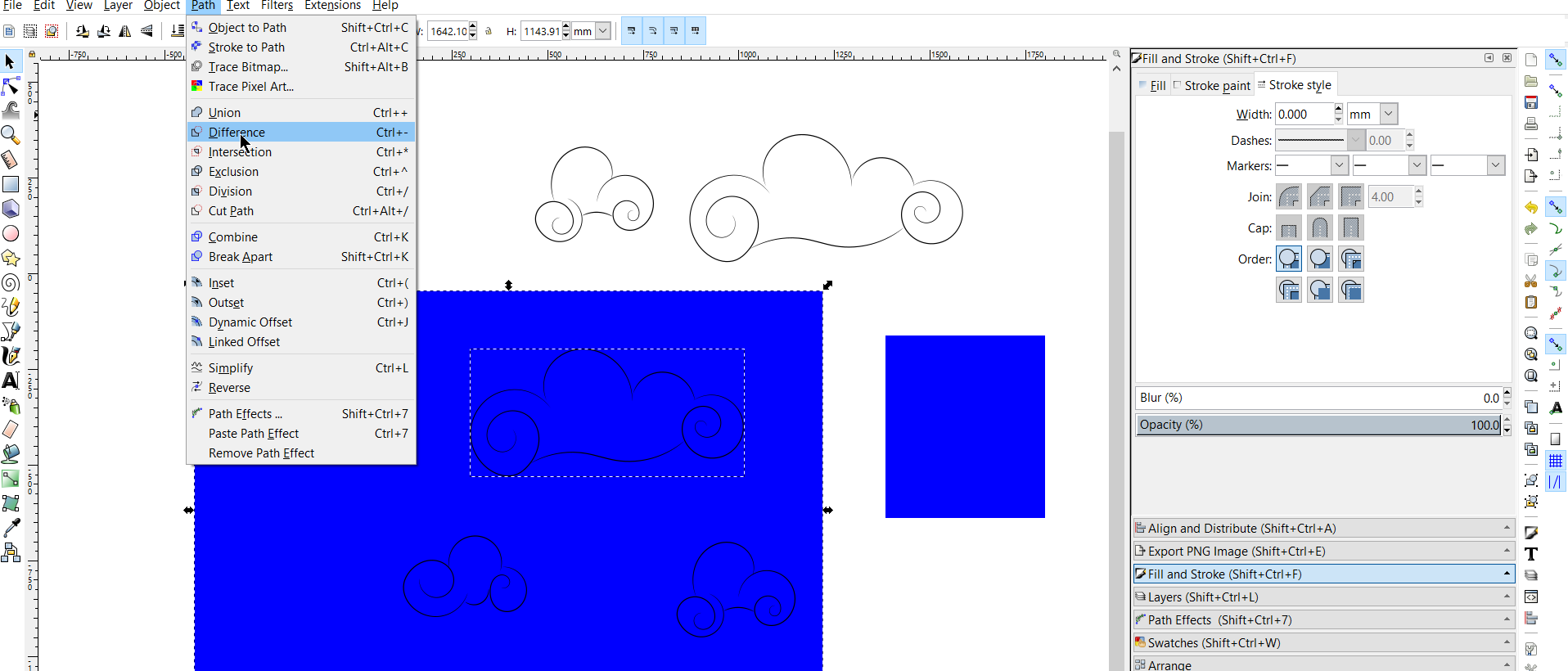Select the Spiral tool
Screen dimensions: 1568x671
10,282
